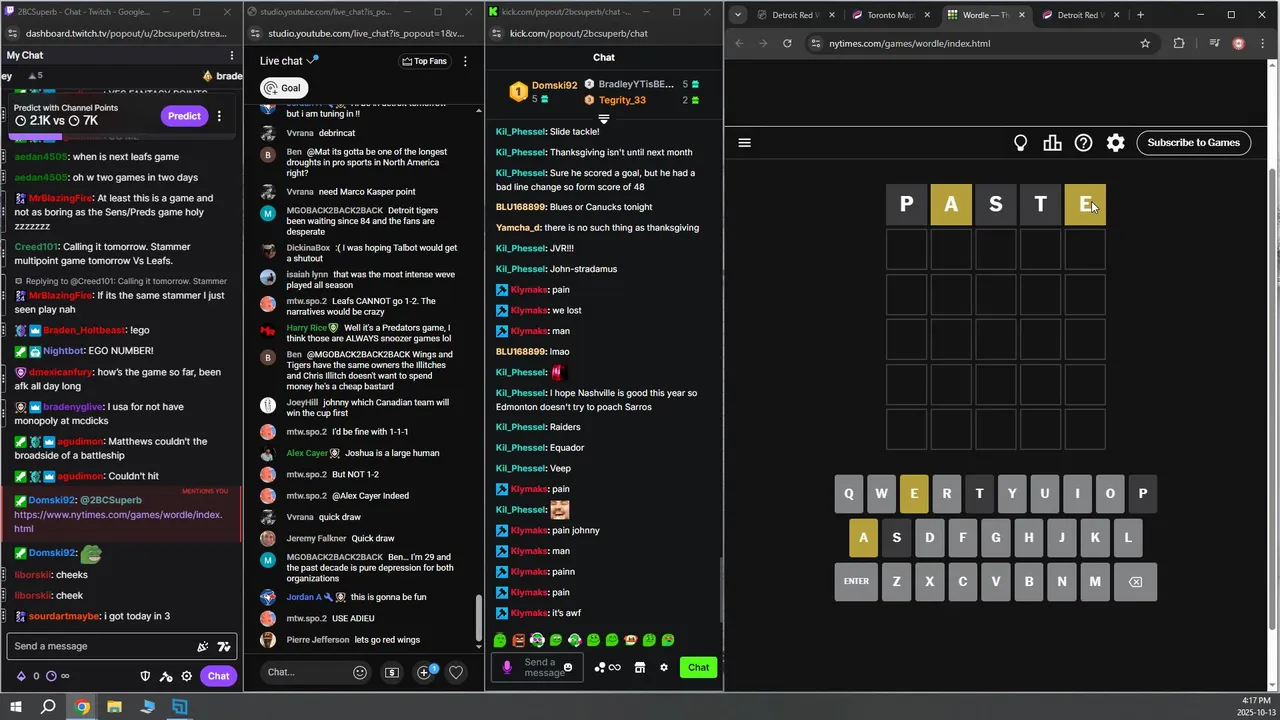Image resolution: width=1280 pixels, height=720 pixels.
Task: Select the yellow E tile in PASTE row
Action: [x=1085, y=204]
